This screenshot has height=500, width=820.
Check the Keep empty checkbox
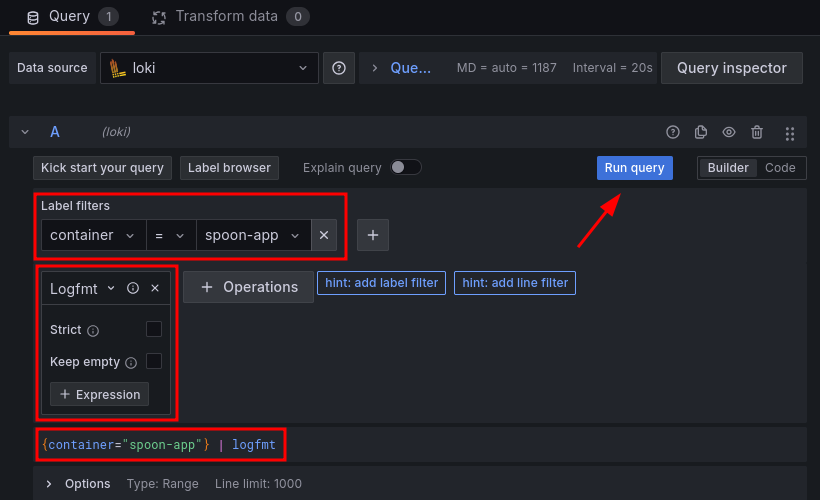pyautogui.click(x=154, y=361)
